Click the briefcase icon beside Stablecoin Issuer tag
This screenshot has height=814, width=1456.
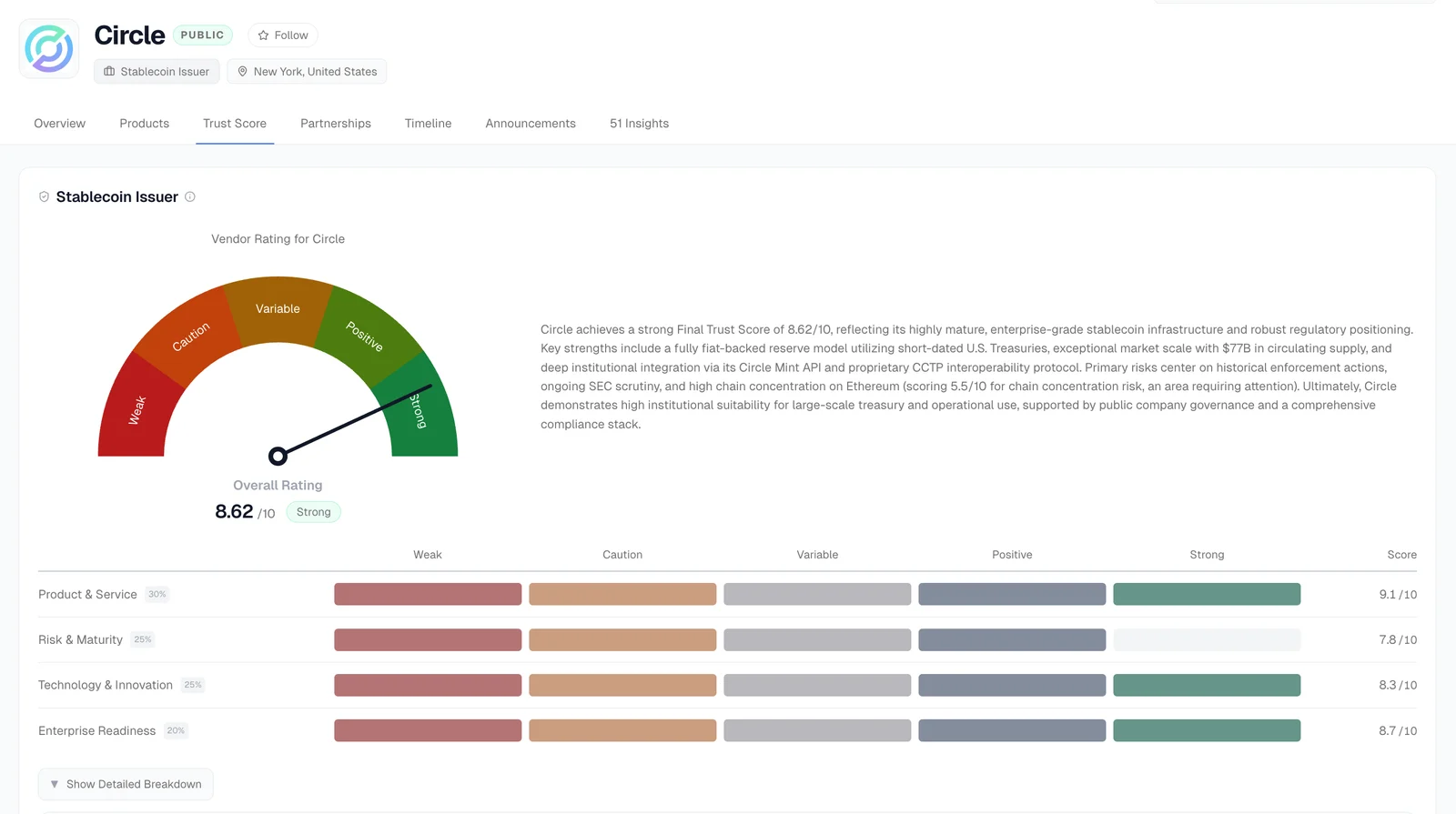pos(109,71)
